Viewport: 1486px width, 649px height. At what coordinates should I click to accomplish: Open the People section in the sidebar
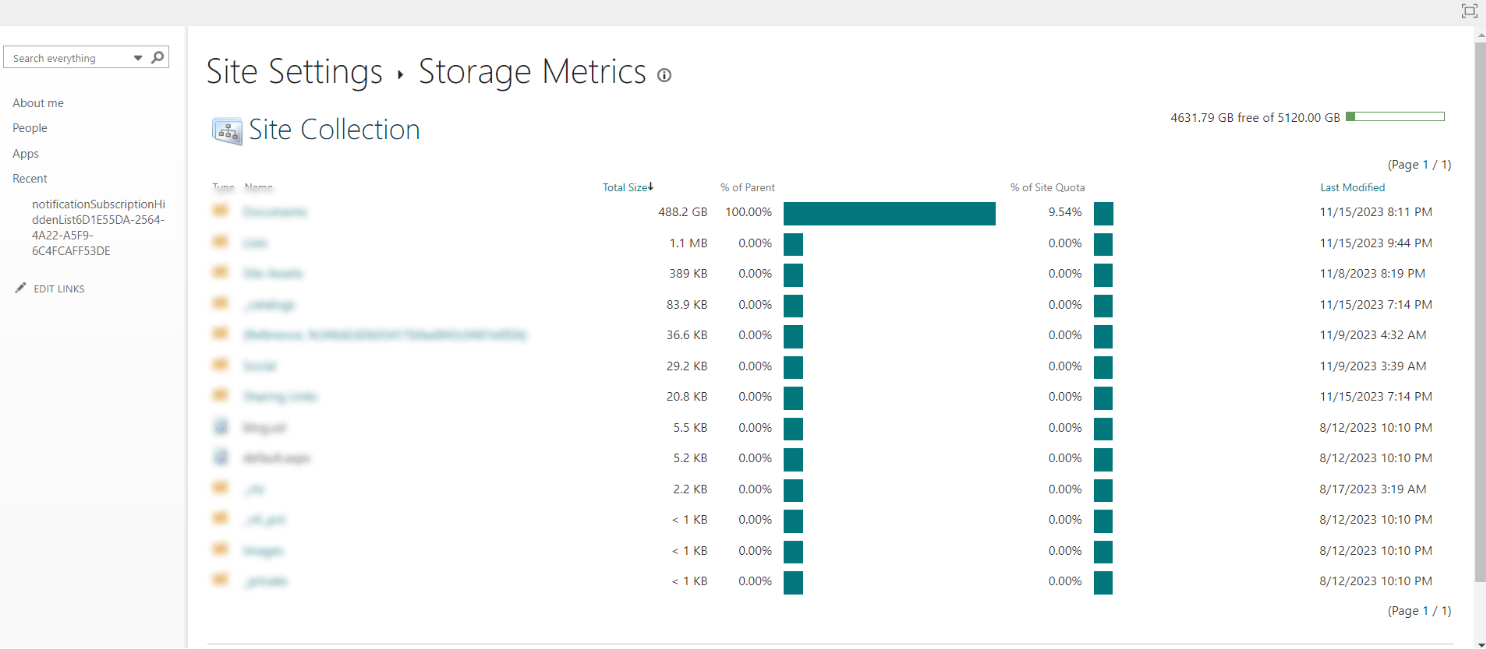coord(30,127)
